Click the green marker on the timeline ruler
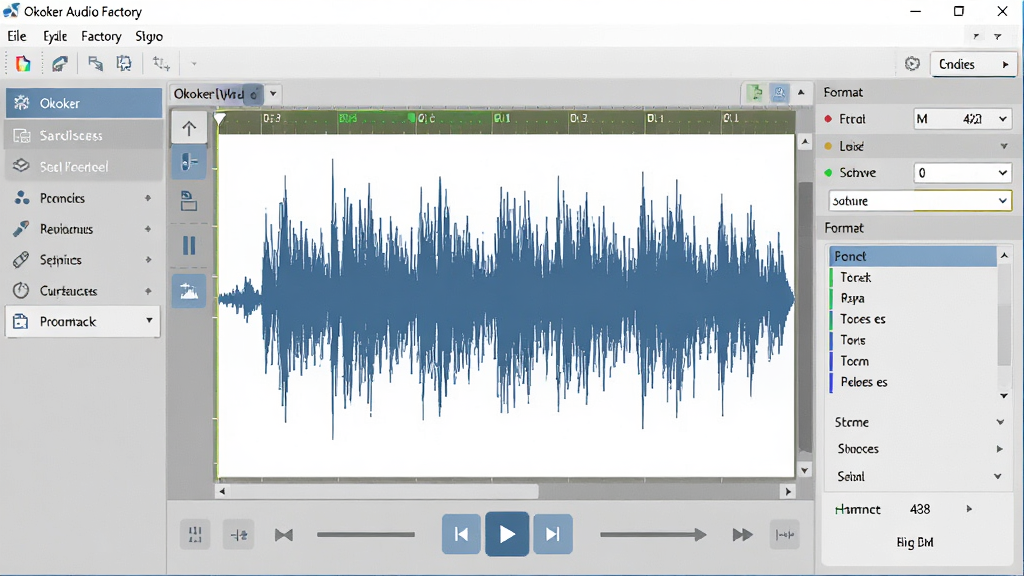This screenshot has width=1024, height=576. (x=411, y=118)
